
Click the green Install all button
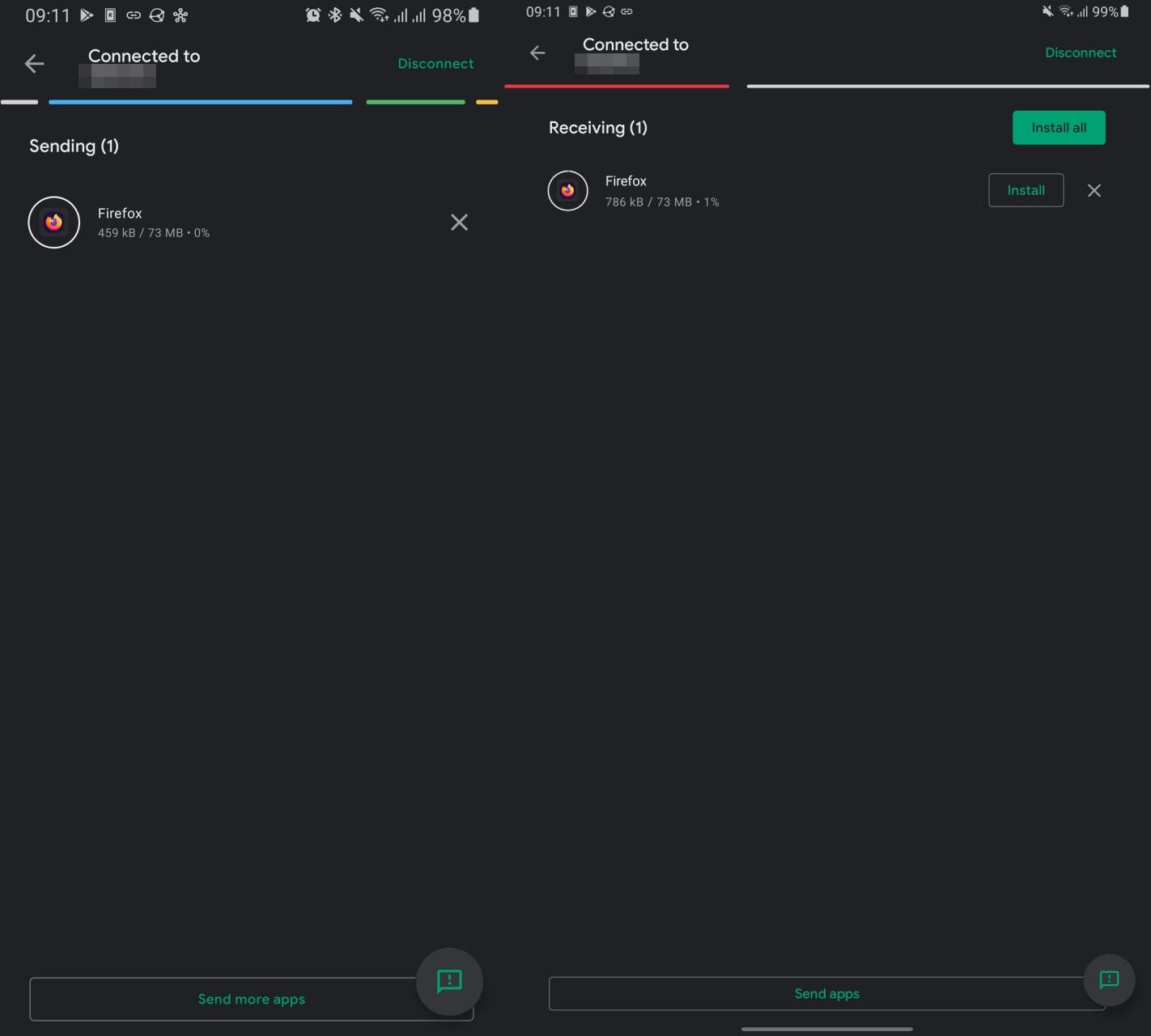[x=1058, y=128]
